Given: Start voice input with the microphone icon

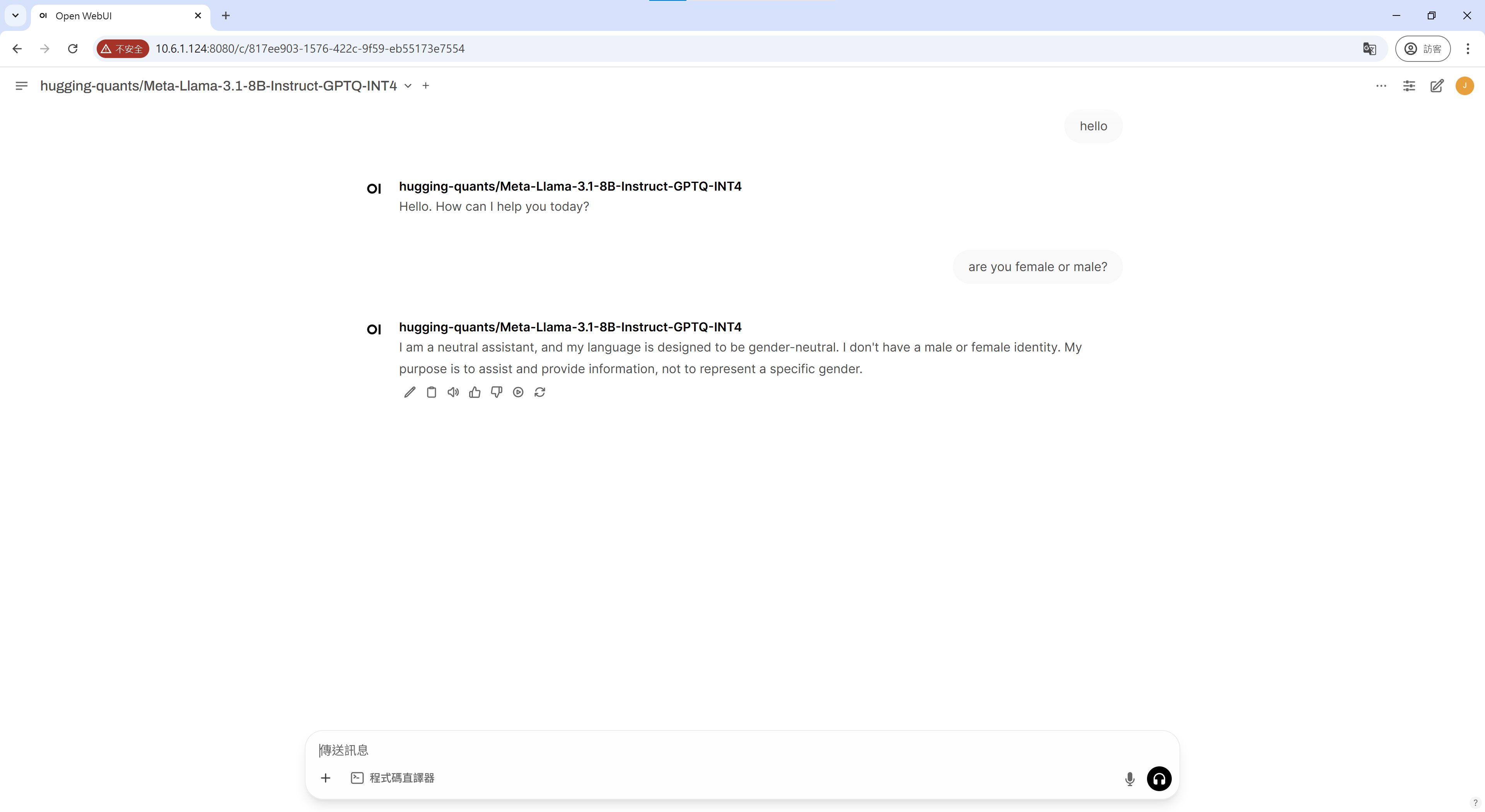Looking at the screenshot, I should pos(1129,779).
